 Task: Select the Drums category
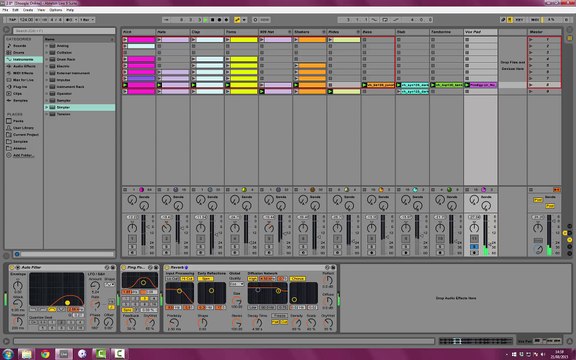tap(18, 53)
